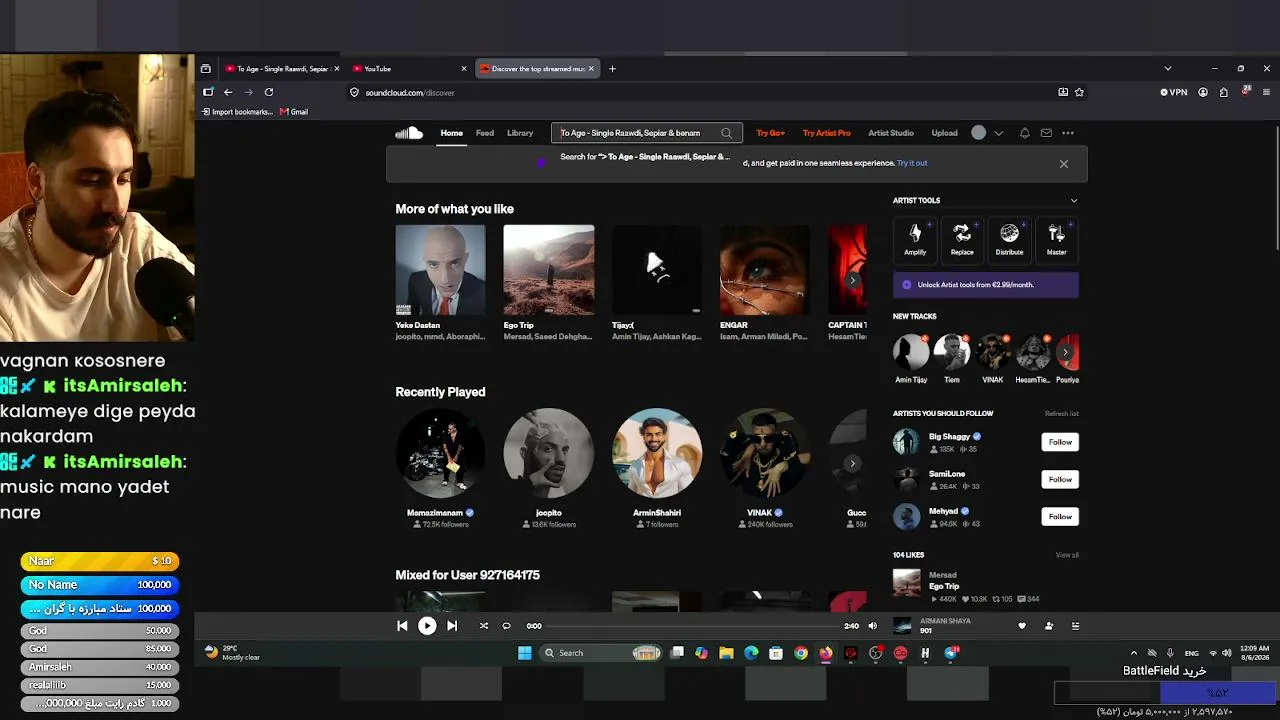Viewport: 1280px width, 720px height.
Task: Open the Gmail bookmark
Action: [294, 112]
